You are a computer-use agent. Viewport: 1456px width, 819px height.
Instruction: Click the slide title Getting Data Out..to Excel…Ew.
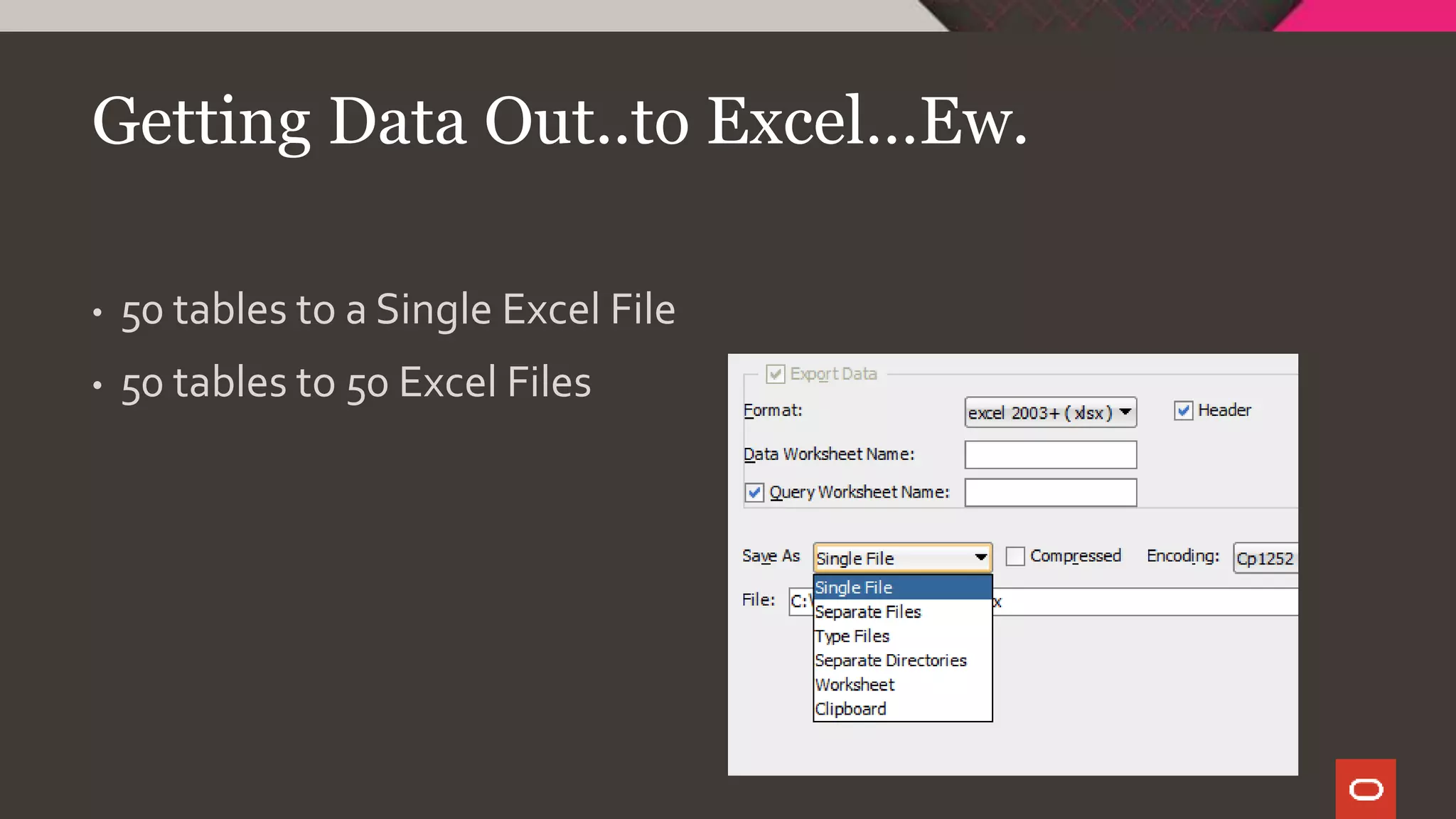click(560, 122)
